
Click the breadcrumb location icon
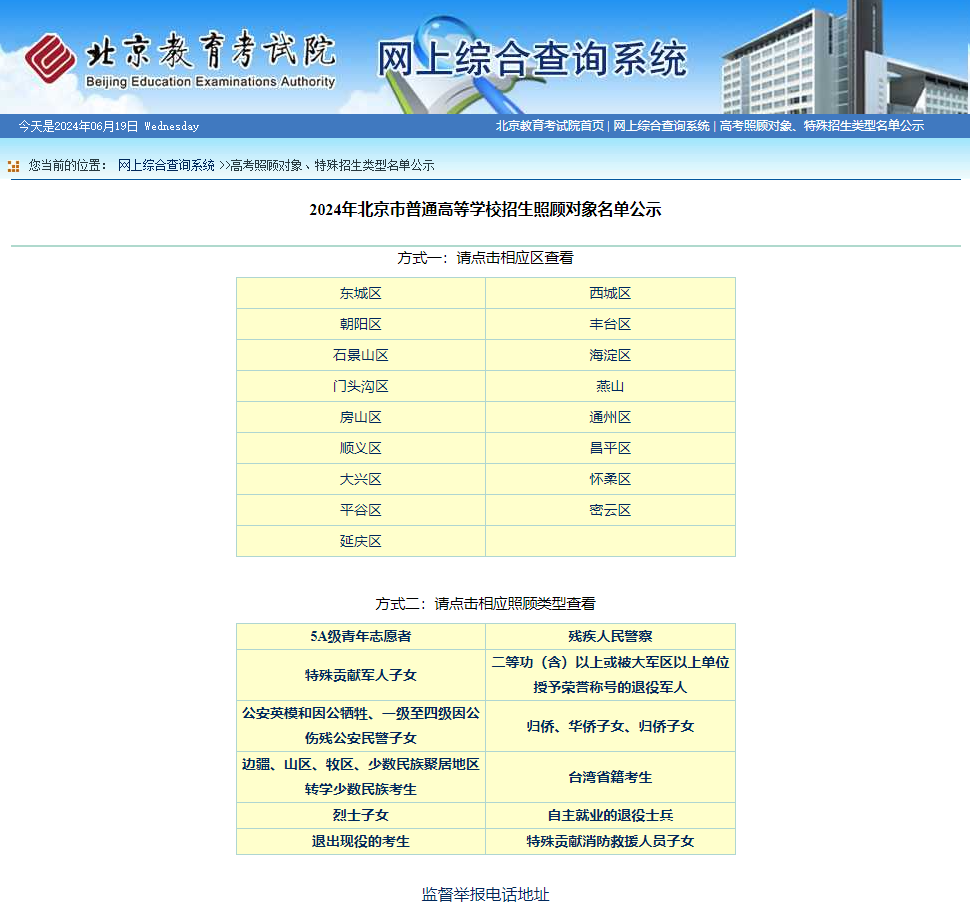[14, 166]
